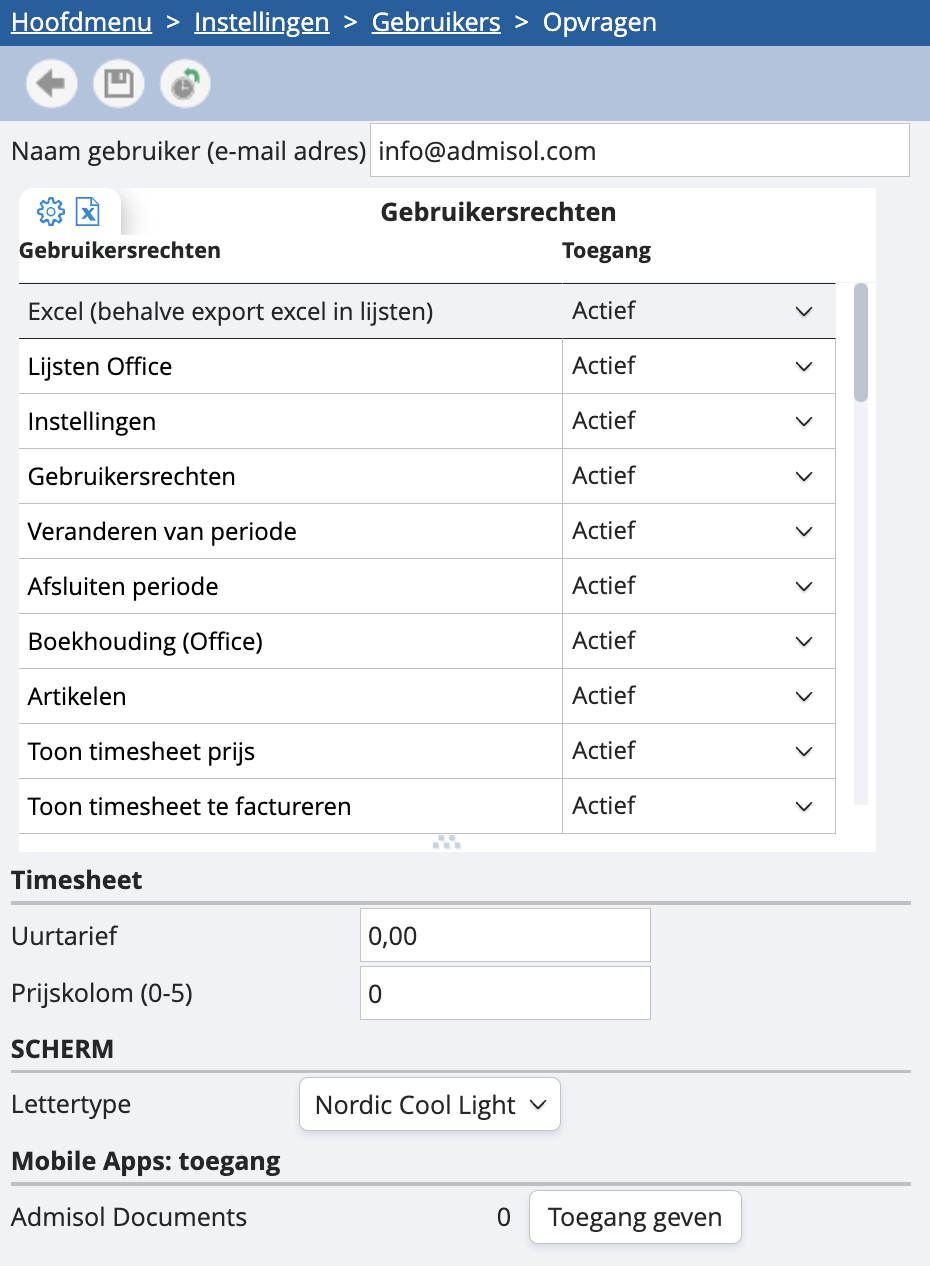Screen dimensions: 930x1266
Task: Click the refresh icon in the toolbar
Action: (184, 83)
